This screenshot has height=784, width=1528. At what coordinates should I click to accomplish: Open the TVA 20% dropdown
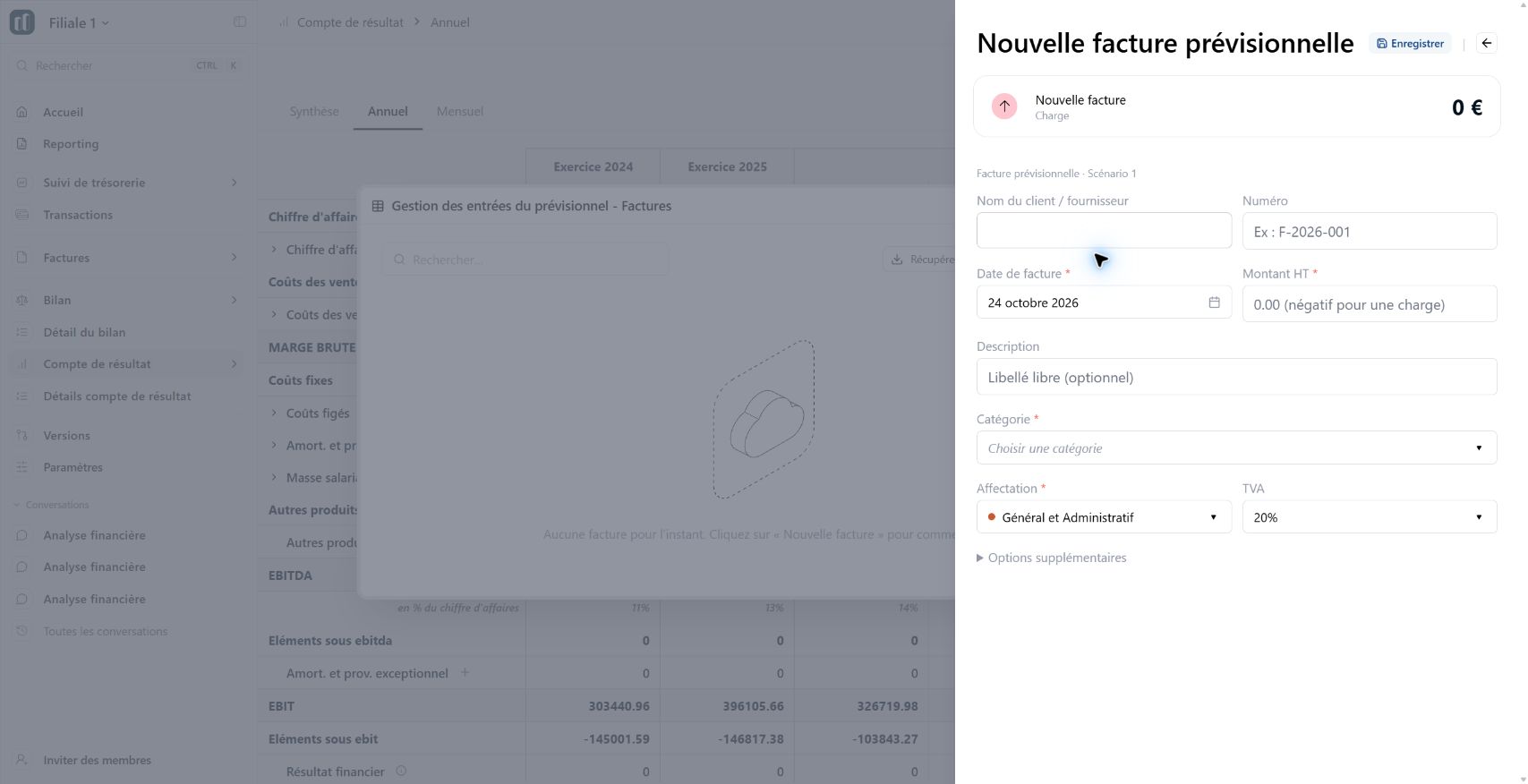coord(1369,517)
